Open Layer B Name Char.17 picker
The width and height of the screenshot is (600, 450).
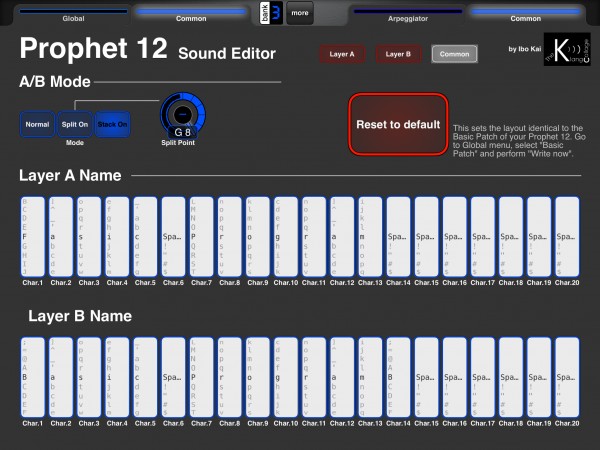(483, 377)
